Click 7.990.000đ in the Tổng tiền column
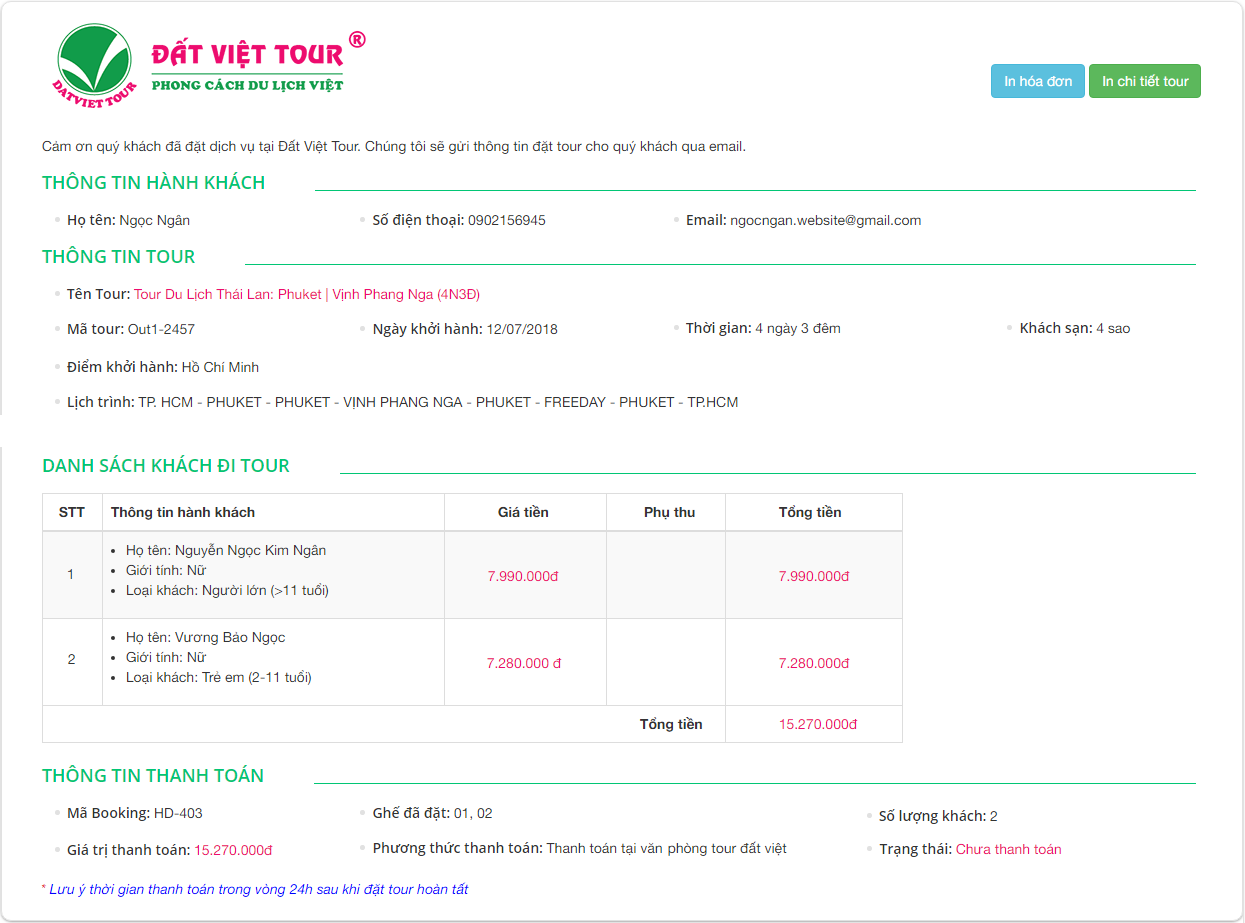Image resolution: width=1245 pixels, height=923 pixels. (814, 576)
